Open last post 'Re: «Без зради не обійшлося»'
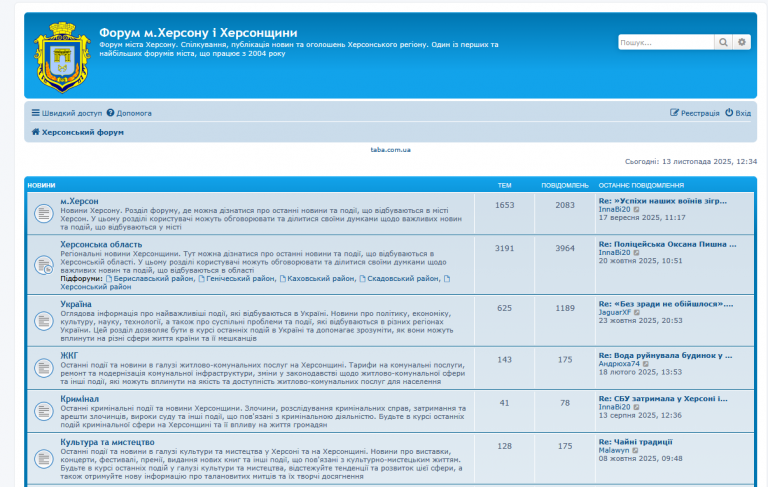This screenshot has height=487, width=768. point(666,304)
